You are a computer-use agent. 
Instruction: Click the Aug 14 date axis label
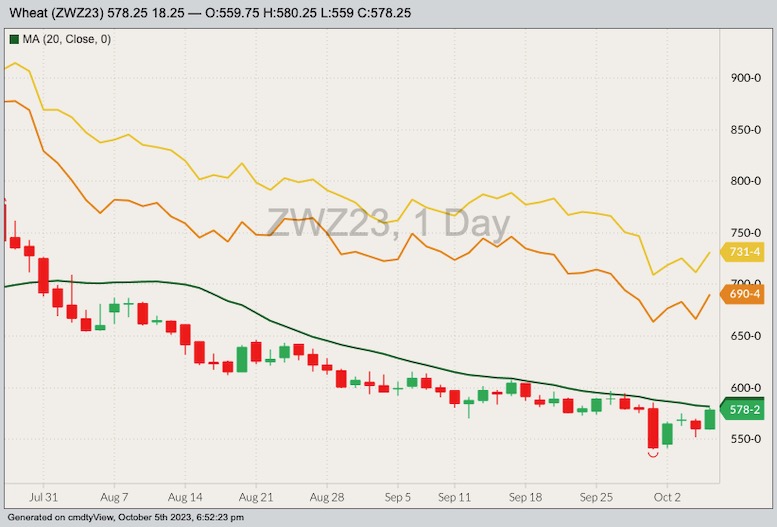185,497
